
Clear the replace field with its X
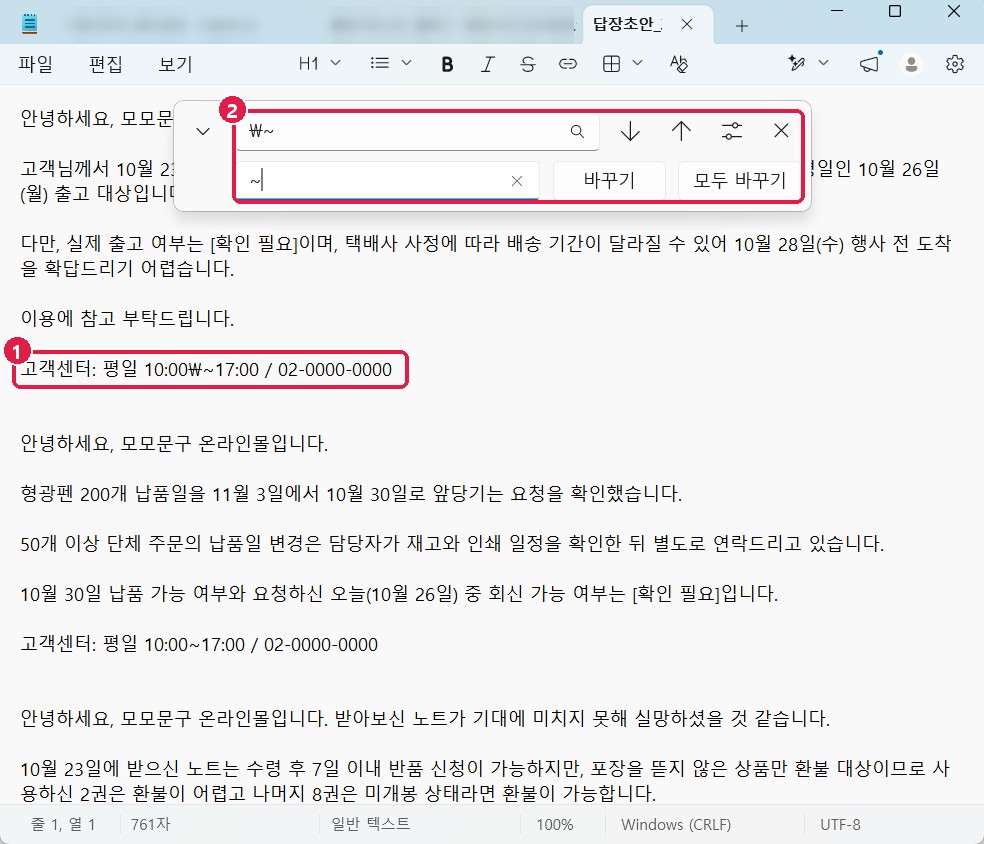tap(517, 181)
